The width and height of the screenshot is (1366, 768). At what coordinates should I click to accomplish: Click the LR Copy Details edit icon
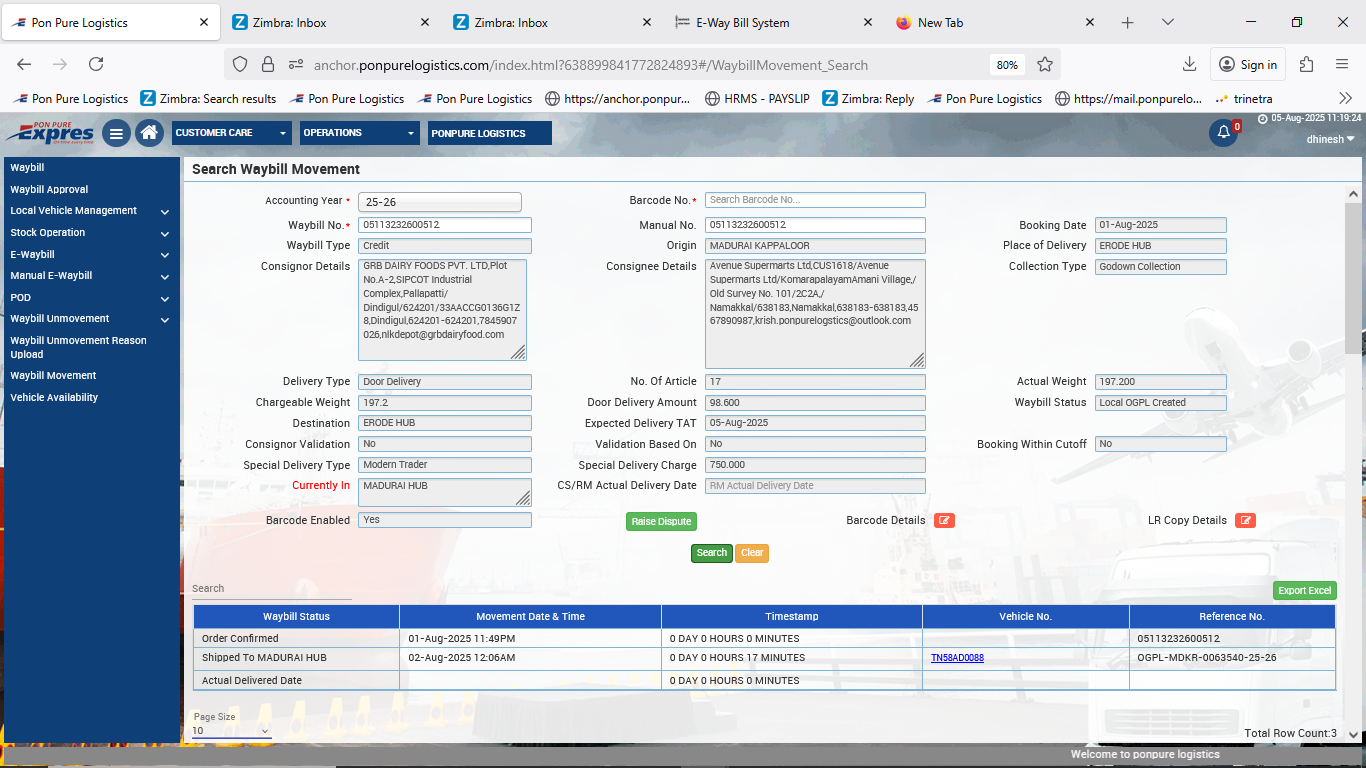click(x=1245, y=520)
